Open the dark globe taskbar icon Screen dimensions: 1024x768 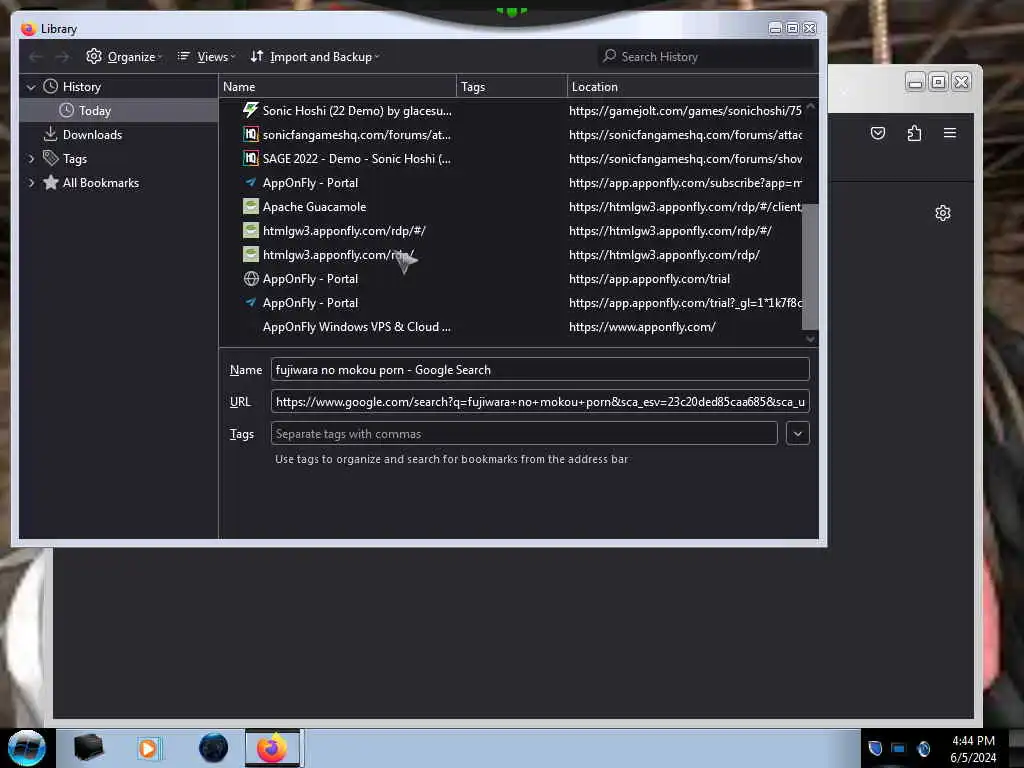[214, 748]
